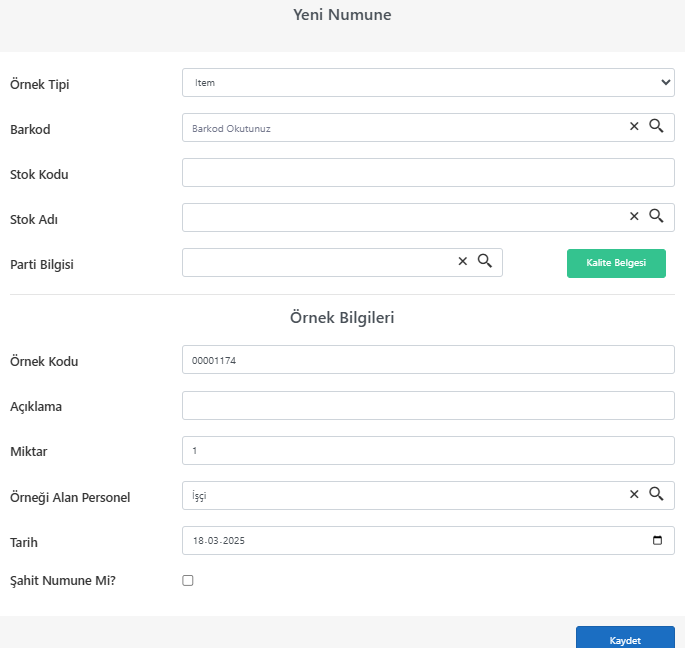685x666 pixels.
Task: Open the Örnek Tipi dropdown
Action: 428,83
